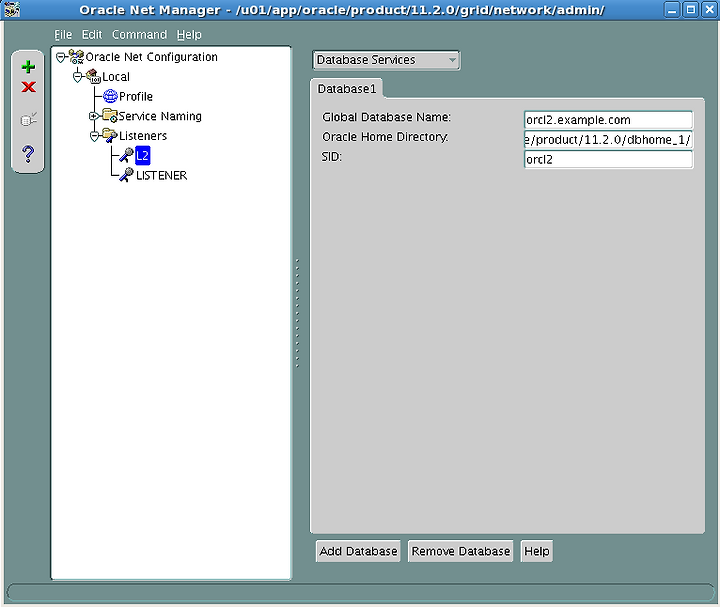Select the Local tree item label
720x607 pixels.
pyautogui.click(x=116, y=77)
